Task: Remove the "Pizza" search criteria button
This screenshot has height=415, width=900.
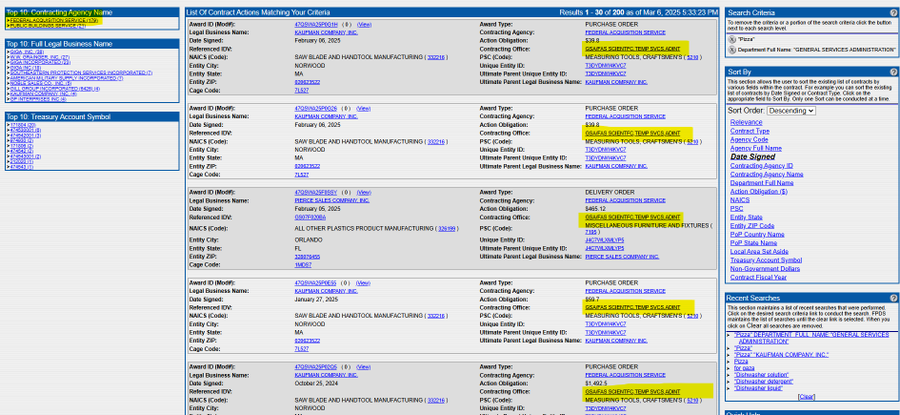Action: point(731,39)
